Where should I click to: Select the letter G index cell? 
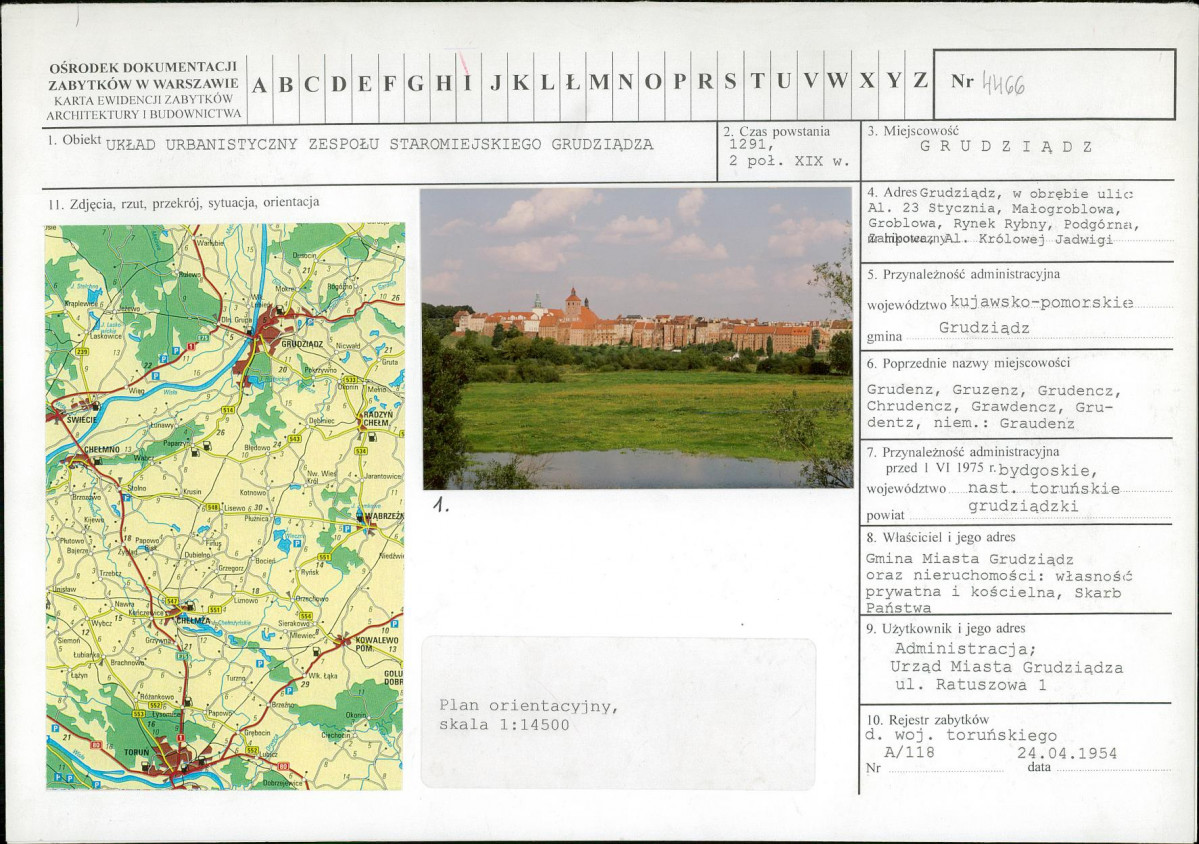(x=415, y=84)
